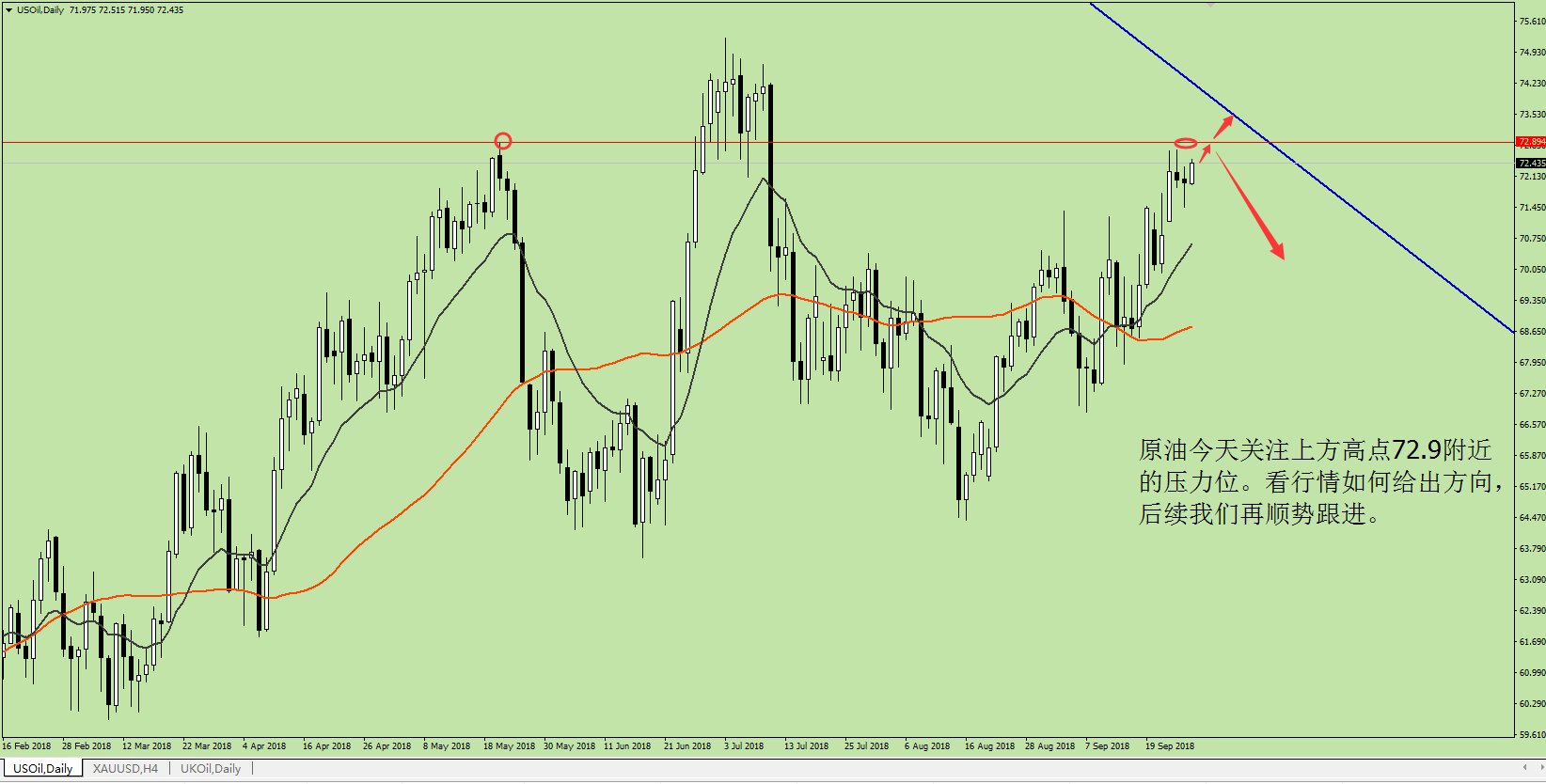Viewport: 1546px width, 784px height.
Task: Click the black 72.435 current price tag
Action: tap(1531, 163)
